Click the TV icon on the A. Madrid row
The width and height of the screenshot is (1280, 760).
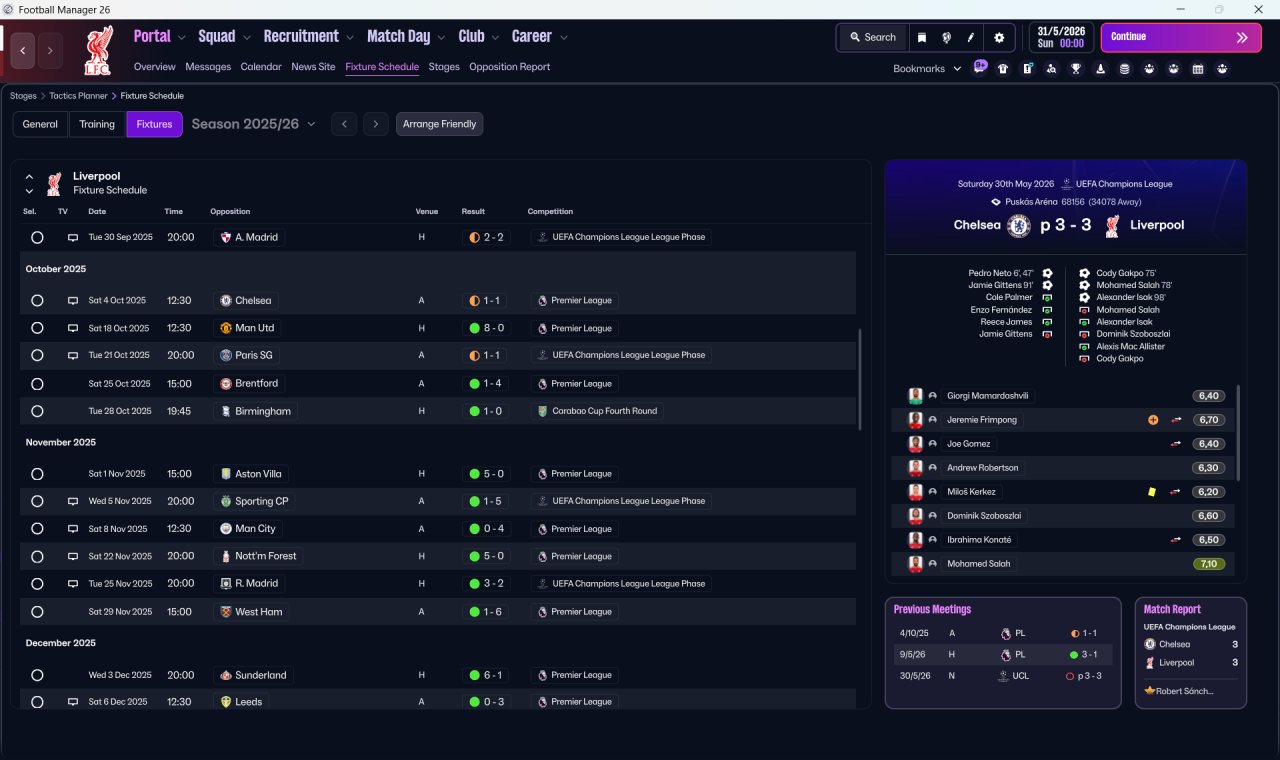click(72, 238)
